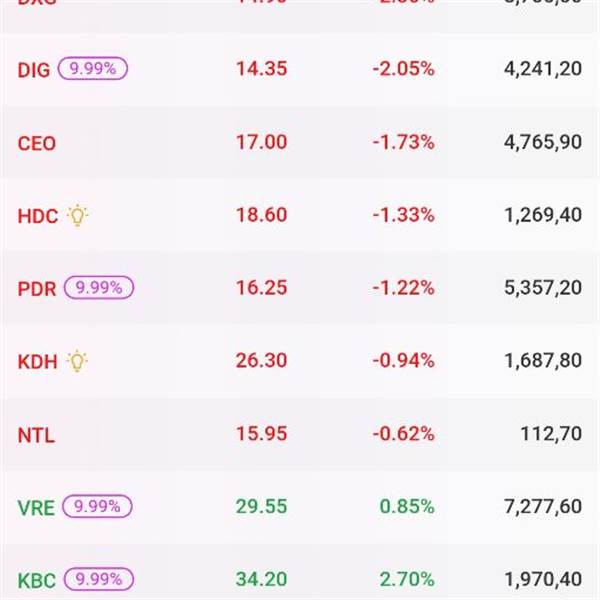600x600 pixels.
Task: Select the HDC ticker symbol
Action: (38, 216)
